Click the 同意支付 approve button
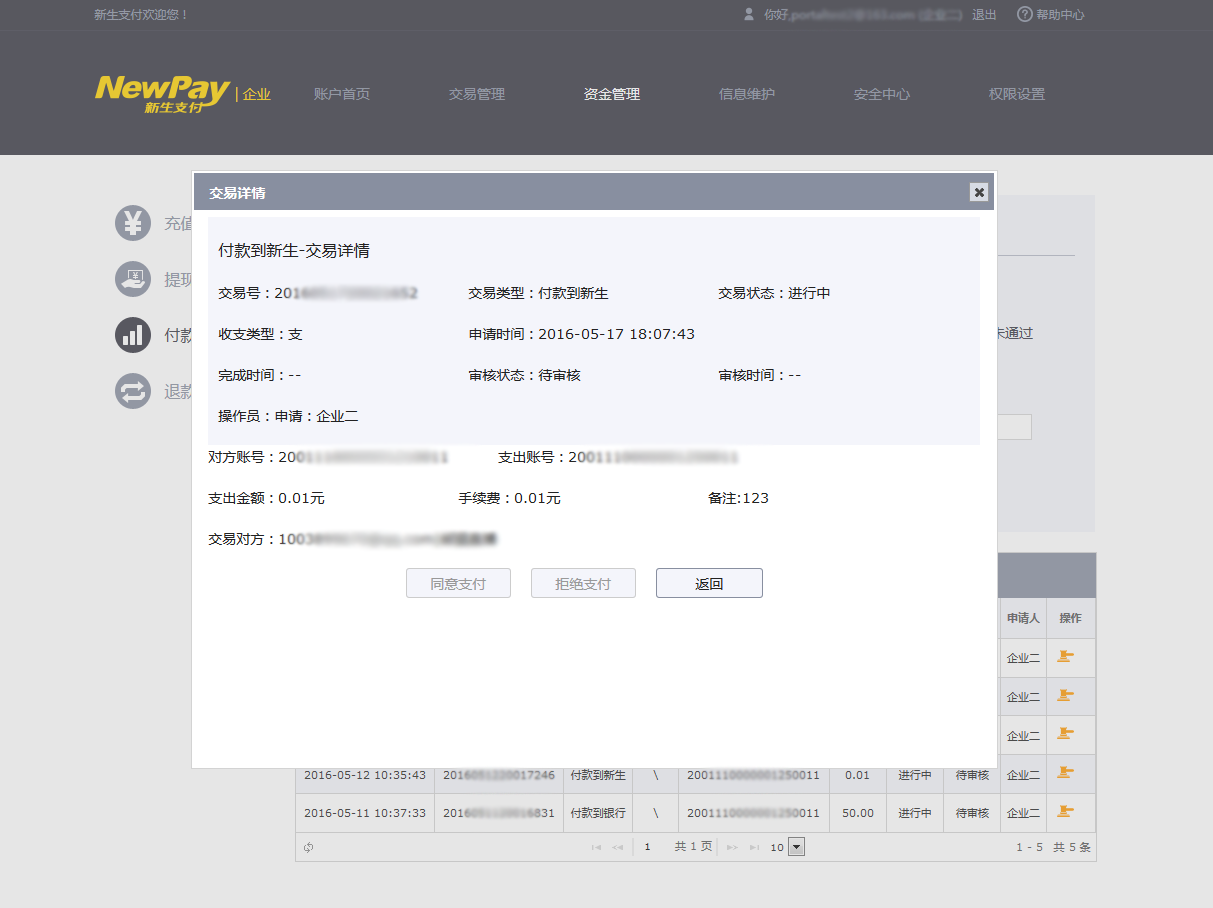The width and height of the screenshot is (1213, 908). [458, 584]
